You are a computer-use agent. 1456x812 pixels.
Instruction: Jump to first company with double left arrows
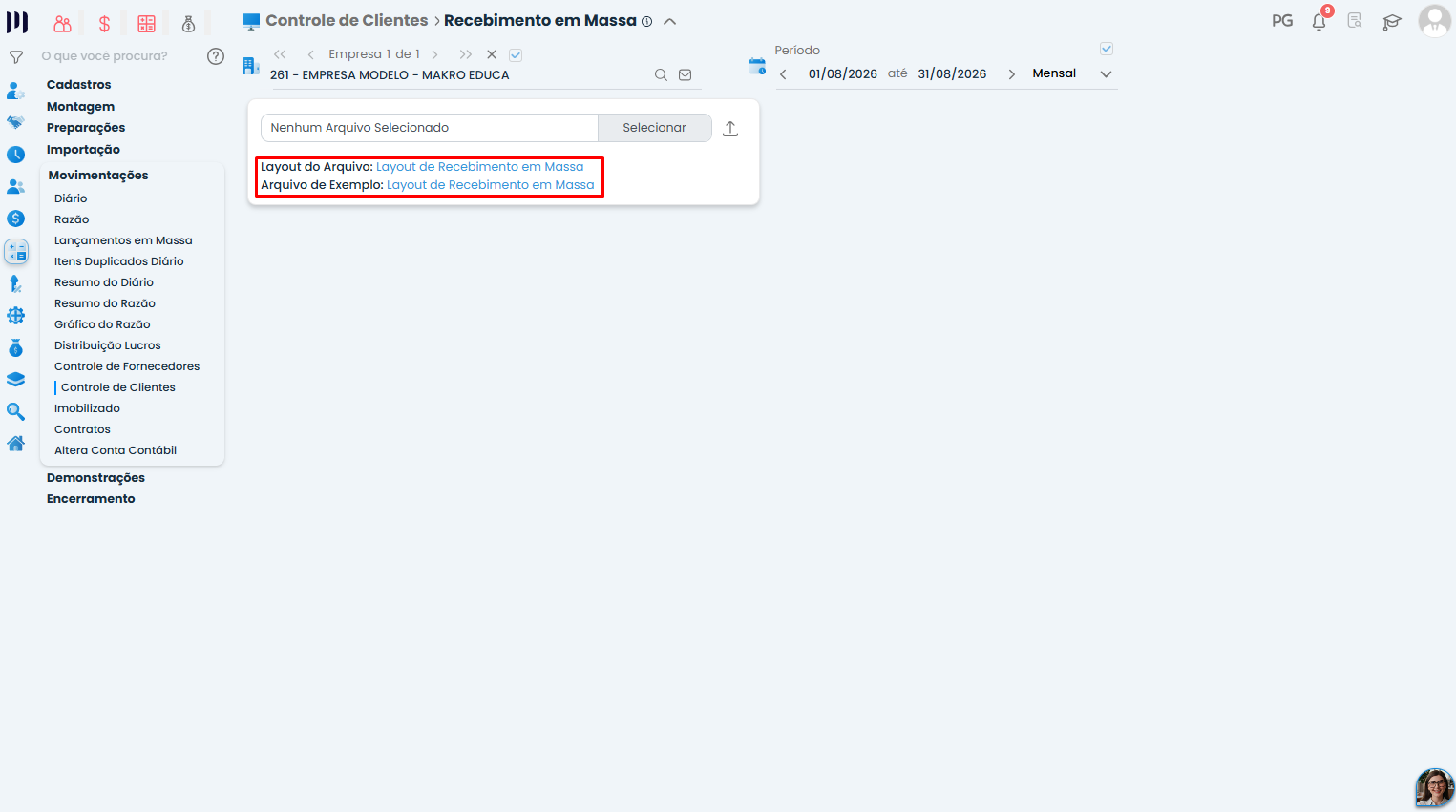(280, 54)
